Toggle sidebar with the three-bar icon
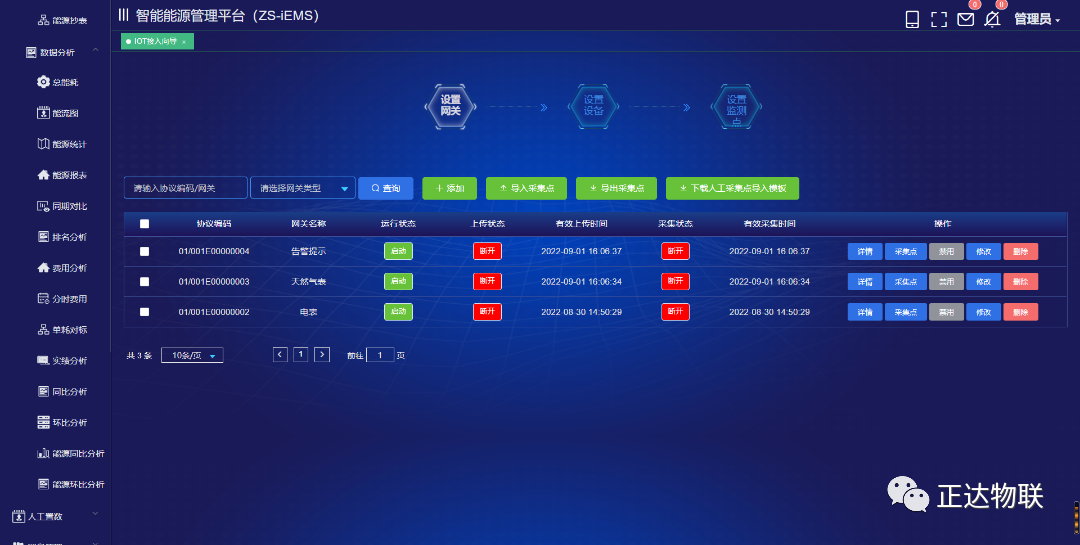 [123, 14]
